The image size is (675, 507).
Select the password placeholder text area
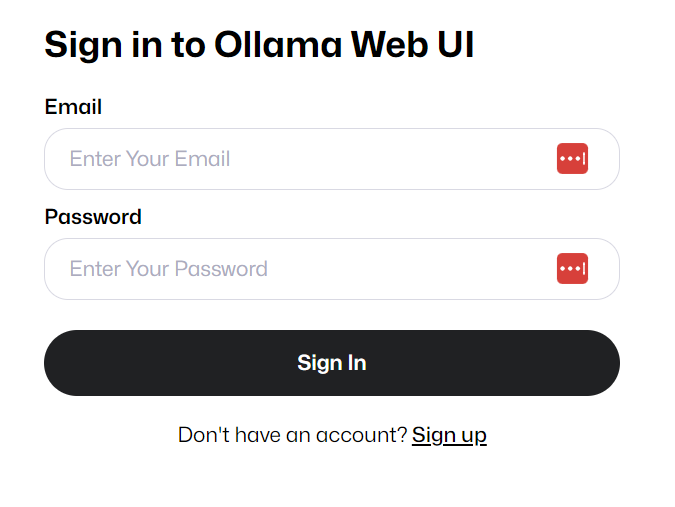(169, 269)
